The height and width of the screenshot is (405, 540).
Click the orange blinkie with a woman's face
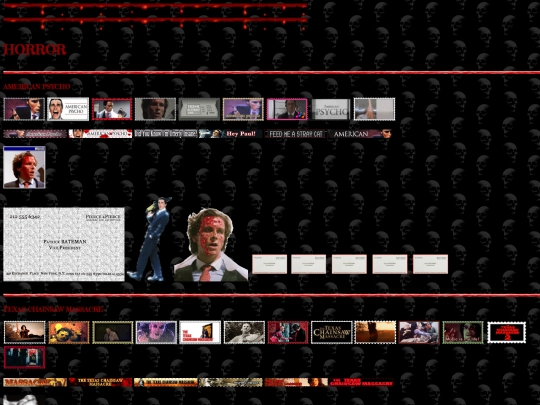pyautogui.click(x=296, y=382)
